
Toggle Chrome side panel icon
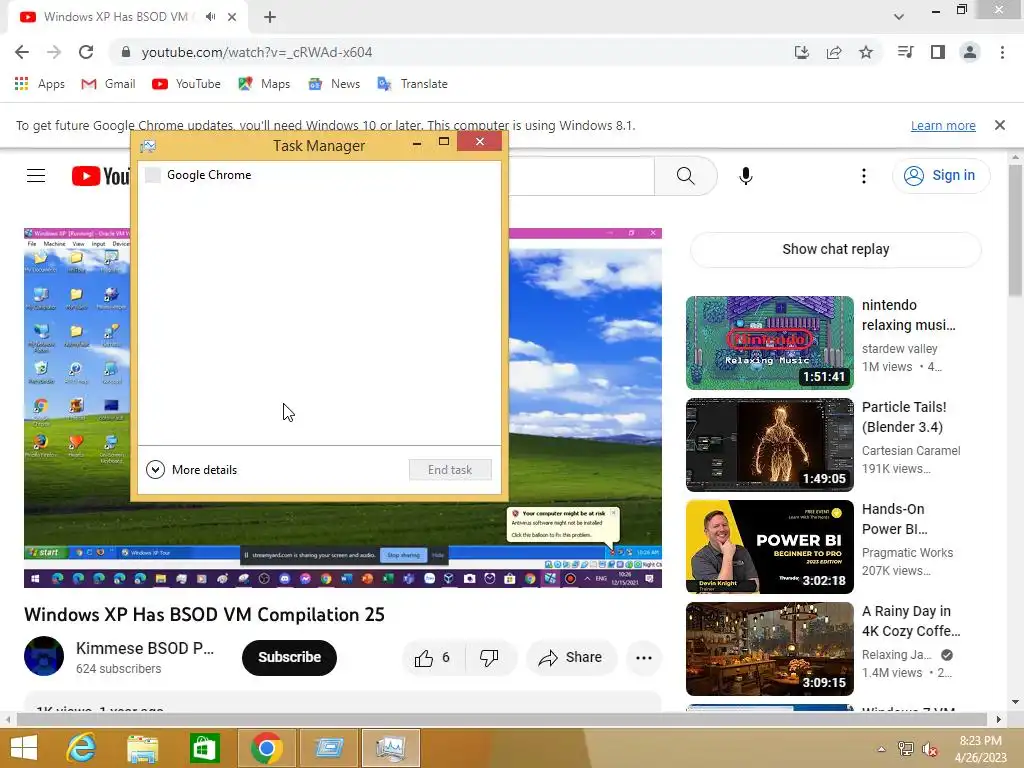pyautogui.click(x=938, y=52)
